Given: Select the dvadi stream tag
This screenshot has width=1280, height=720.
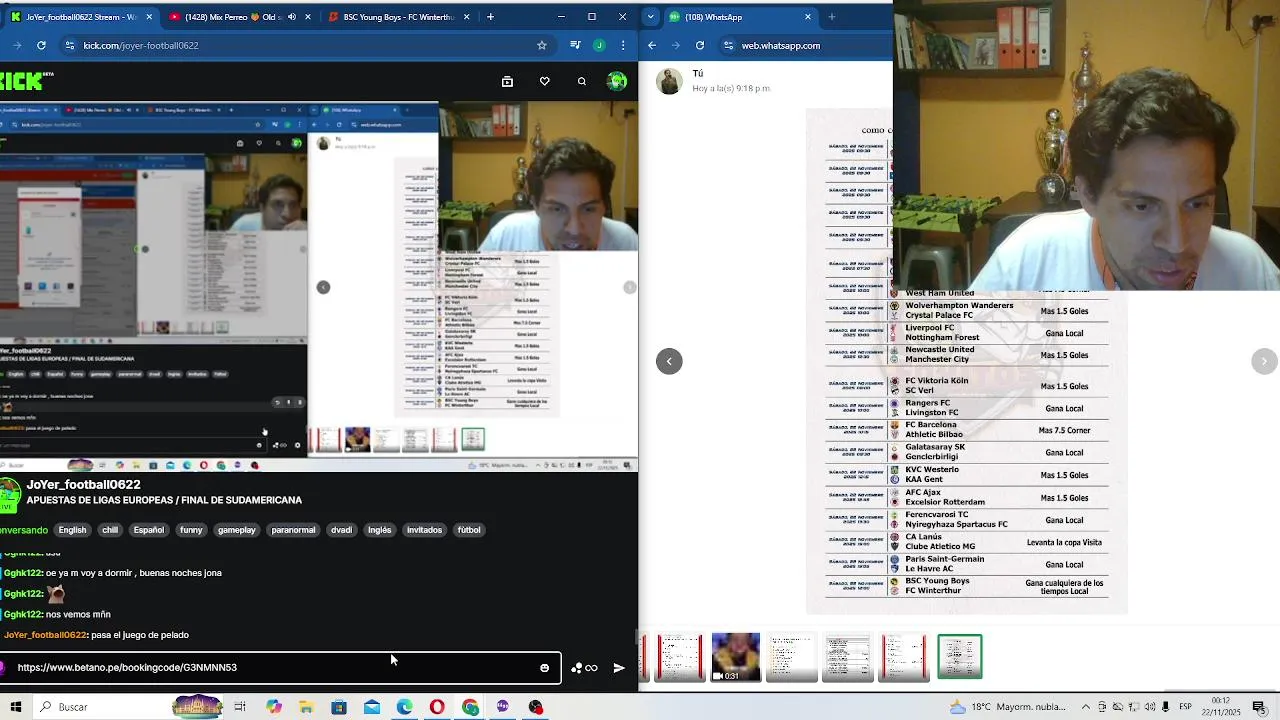Looking at the screenshot, I should tap(341, 530).
